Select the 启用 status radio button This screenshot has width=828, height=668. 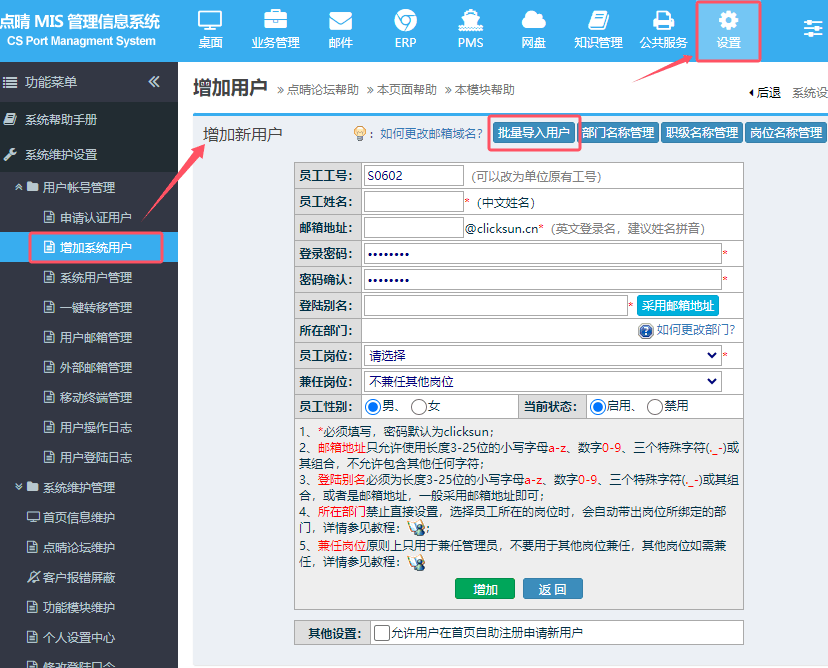pos(598,407)
